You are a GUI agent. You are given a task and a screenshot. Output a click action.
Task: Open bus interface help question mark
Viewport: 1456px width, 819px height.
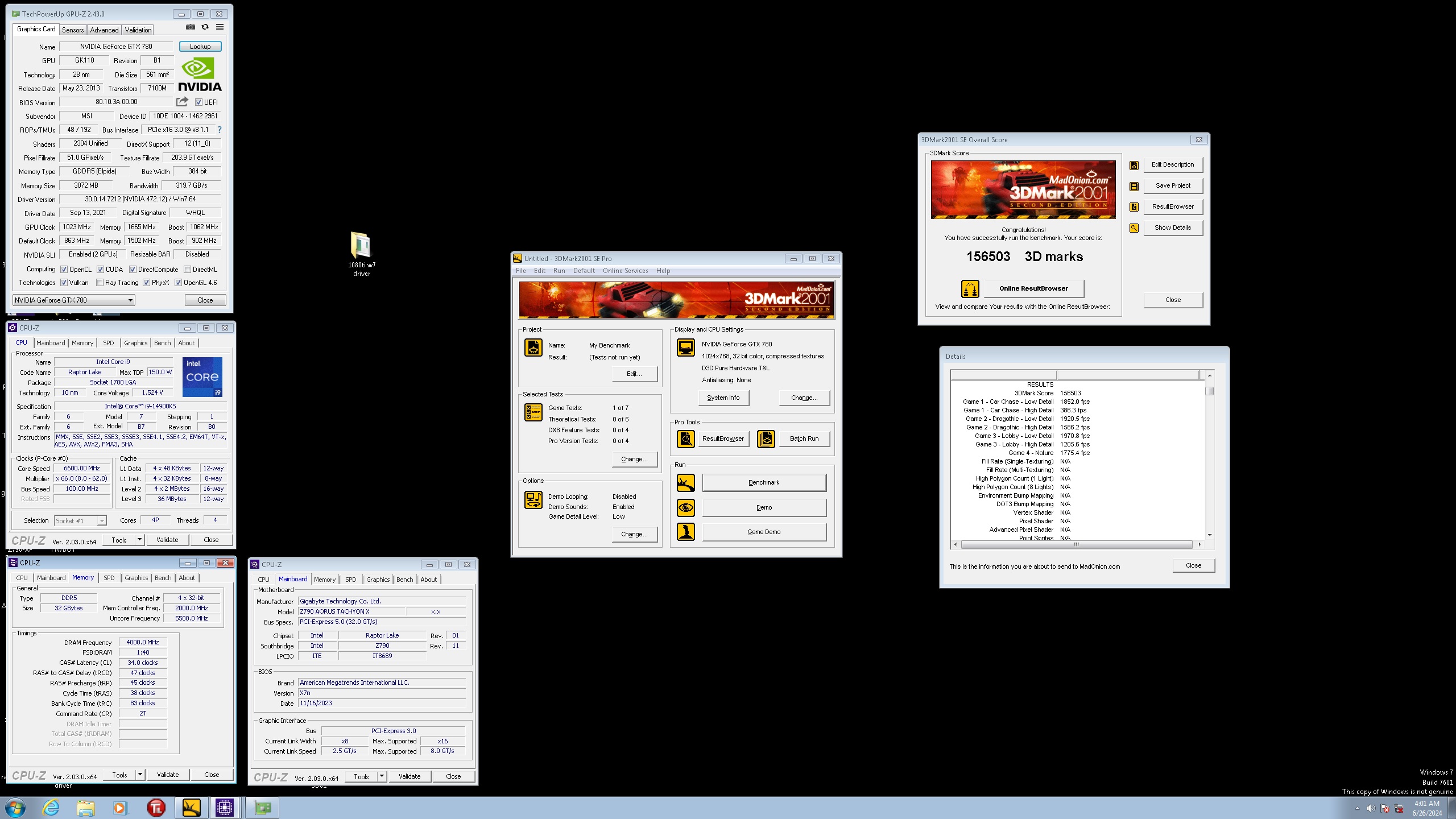click(x=220, y=130)
